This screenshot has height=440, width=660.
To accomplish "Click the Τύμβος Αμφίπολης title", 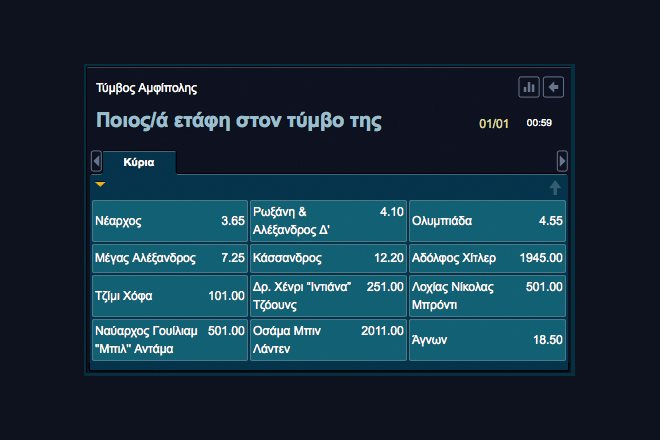I will point(139,88).
